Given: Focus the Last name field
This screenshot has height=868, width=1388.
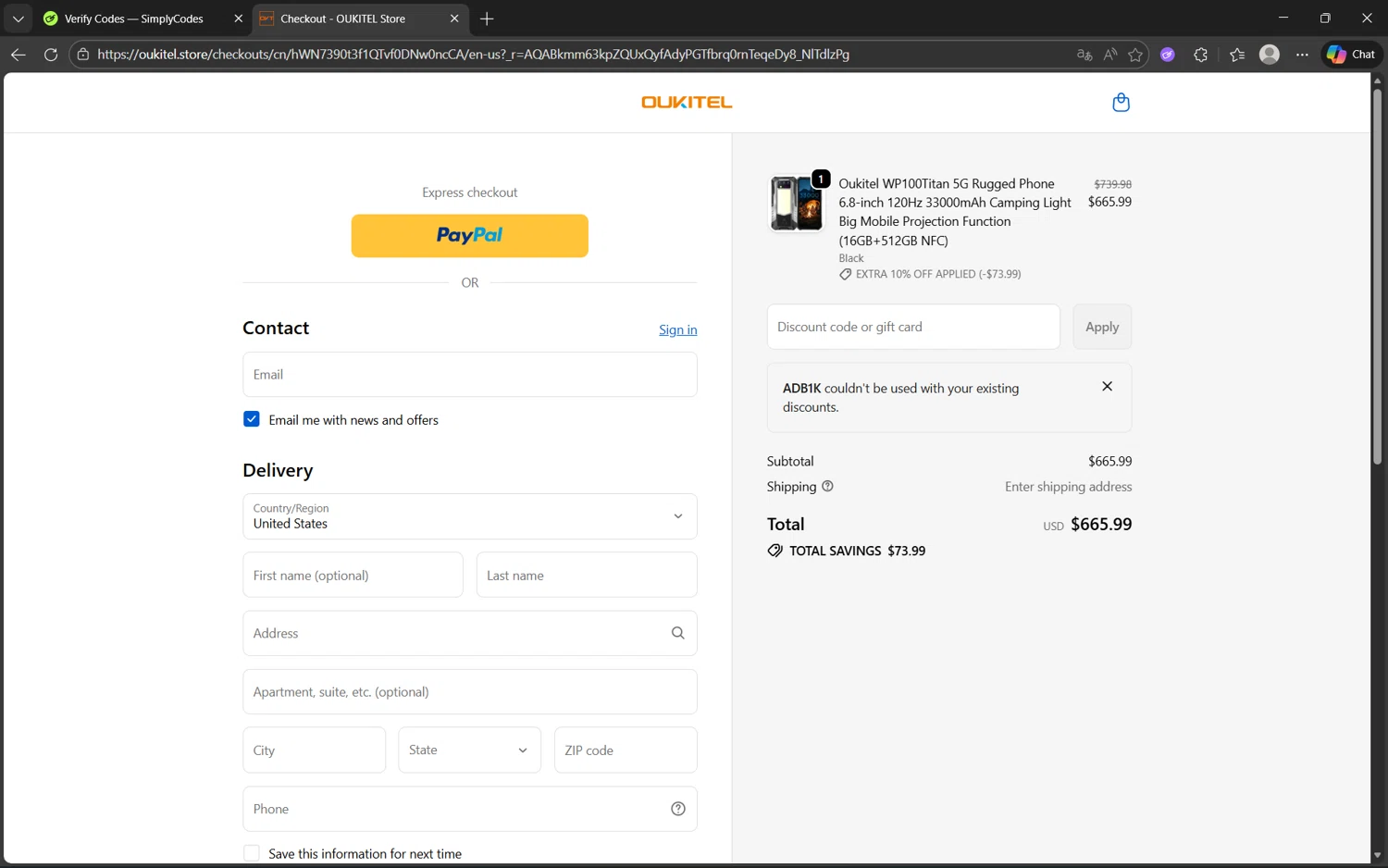Looking at the screenshot, I should (587, 575).
